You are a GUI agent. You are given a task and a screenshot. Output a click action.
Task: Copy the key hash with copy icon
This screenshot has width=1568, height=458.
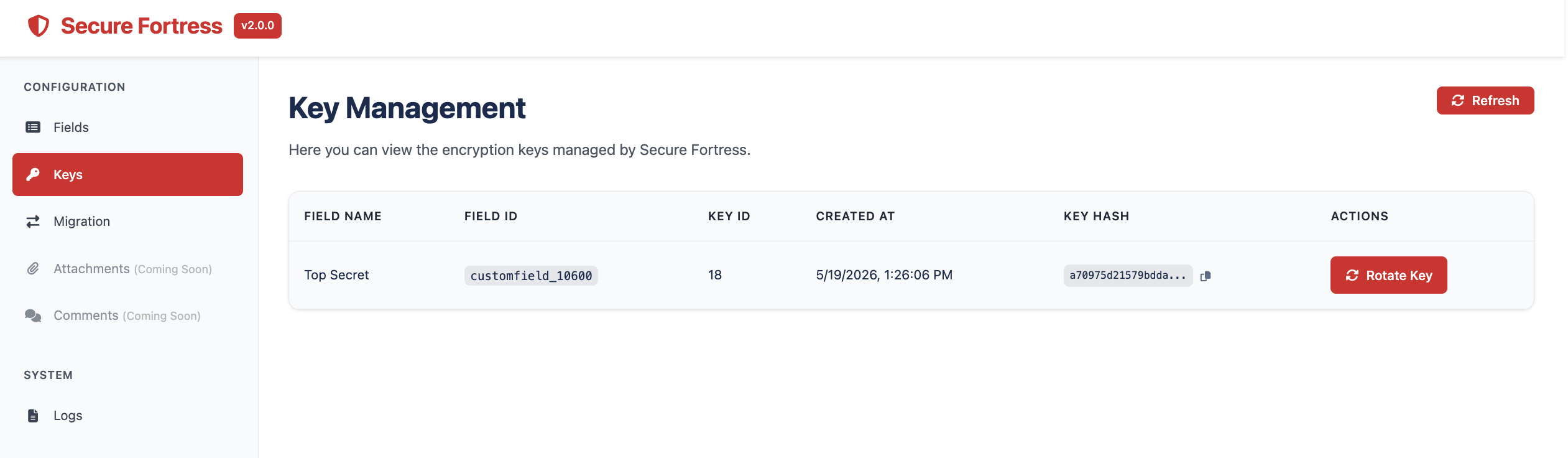1206,276
